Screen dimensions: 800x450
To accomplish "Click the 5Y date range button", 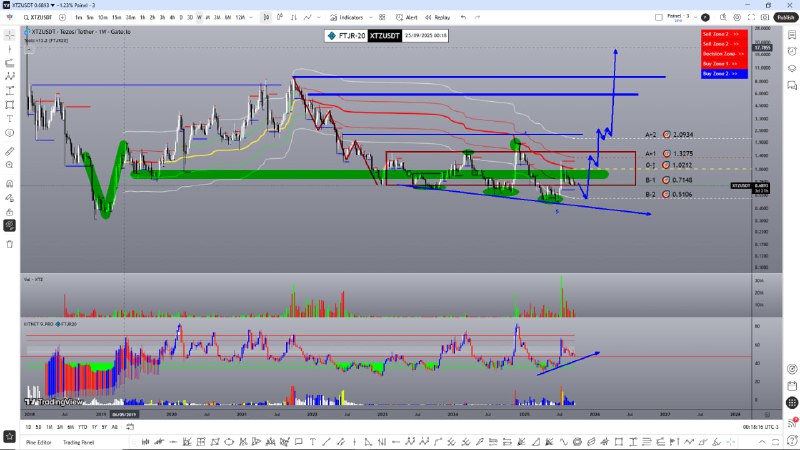I will click(103, 426).
